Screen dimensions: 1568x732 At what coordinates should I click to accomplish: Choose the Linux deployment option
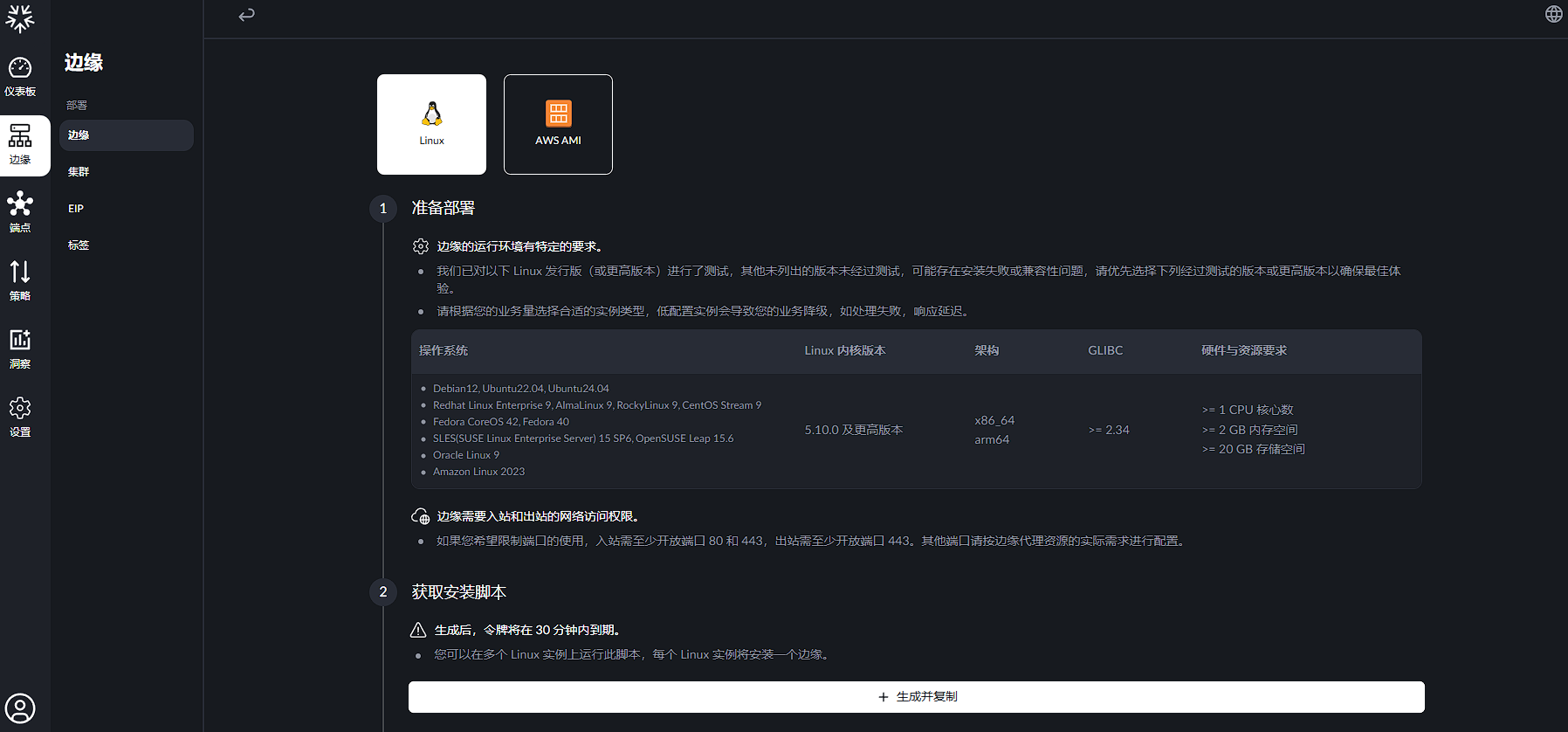click(x=431, y=124)
